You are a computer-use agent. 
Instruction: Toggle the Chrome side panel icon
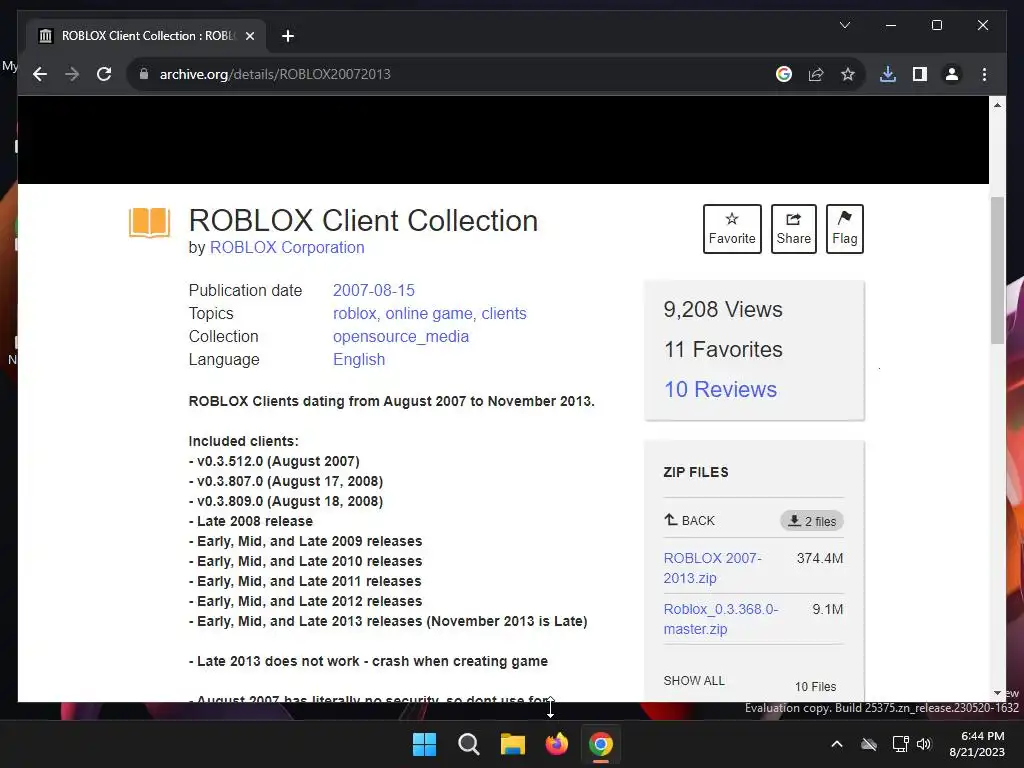point(920,74)
